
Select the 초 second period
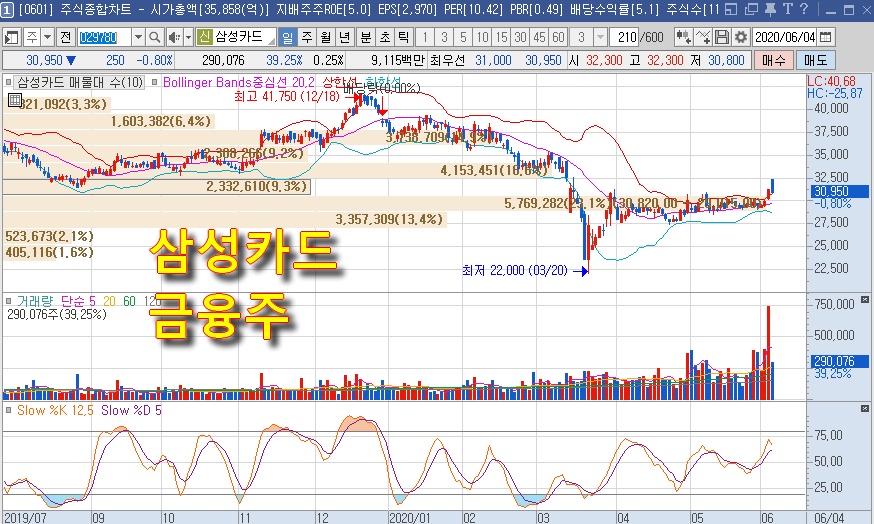(x=385, y=37)
